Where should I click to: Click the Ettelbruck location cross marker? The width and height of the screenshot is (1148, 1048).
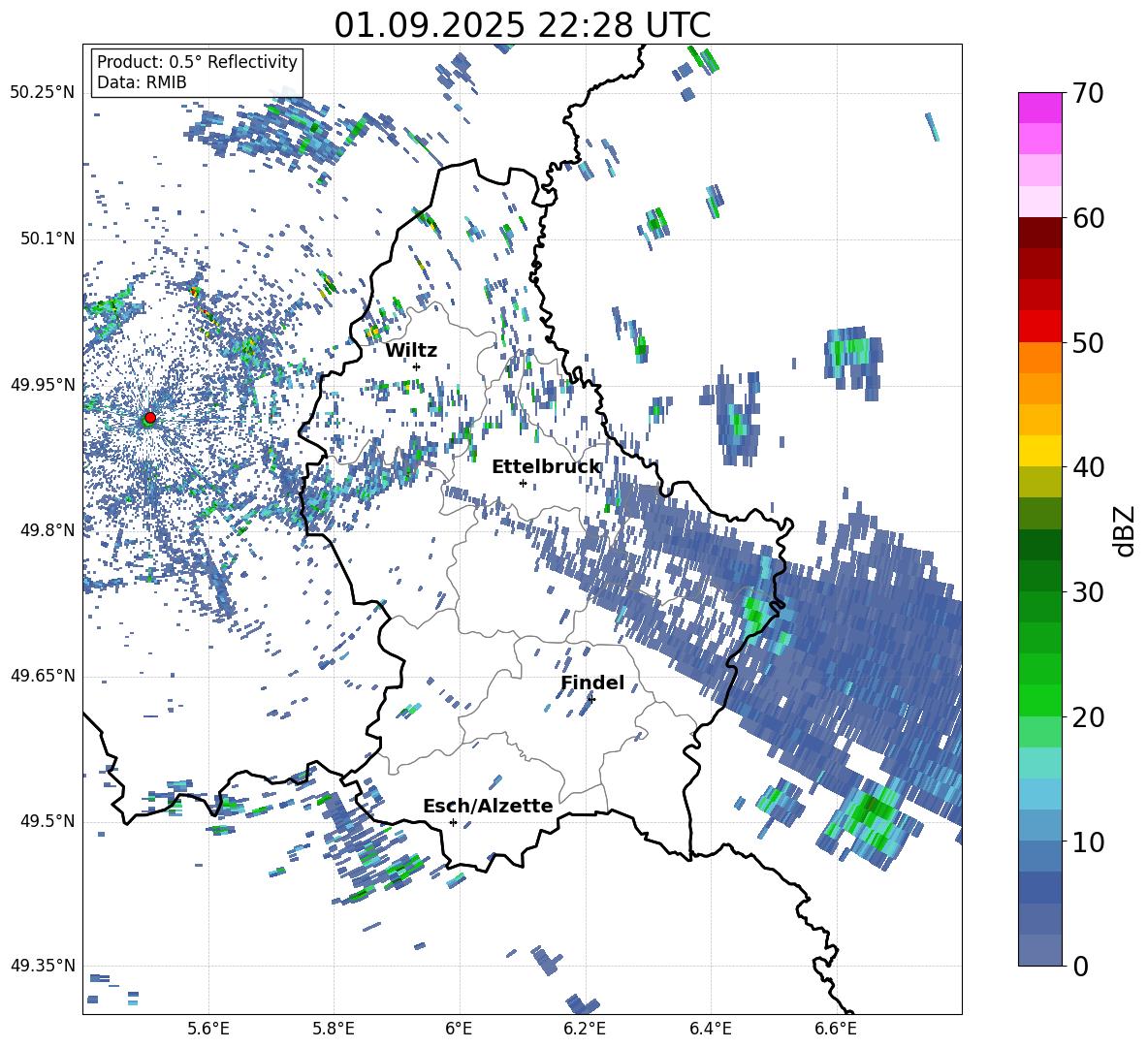[523, 483]
